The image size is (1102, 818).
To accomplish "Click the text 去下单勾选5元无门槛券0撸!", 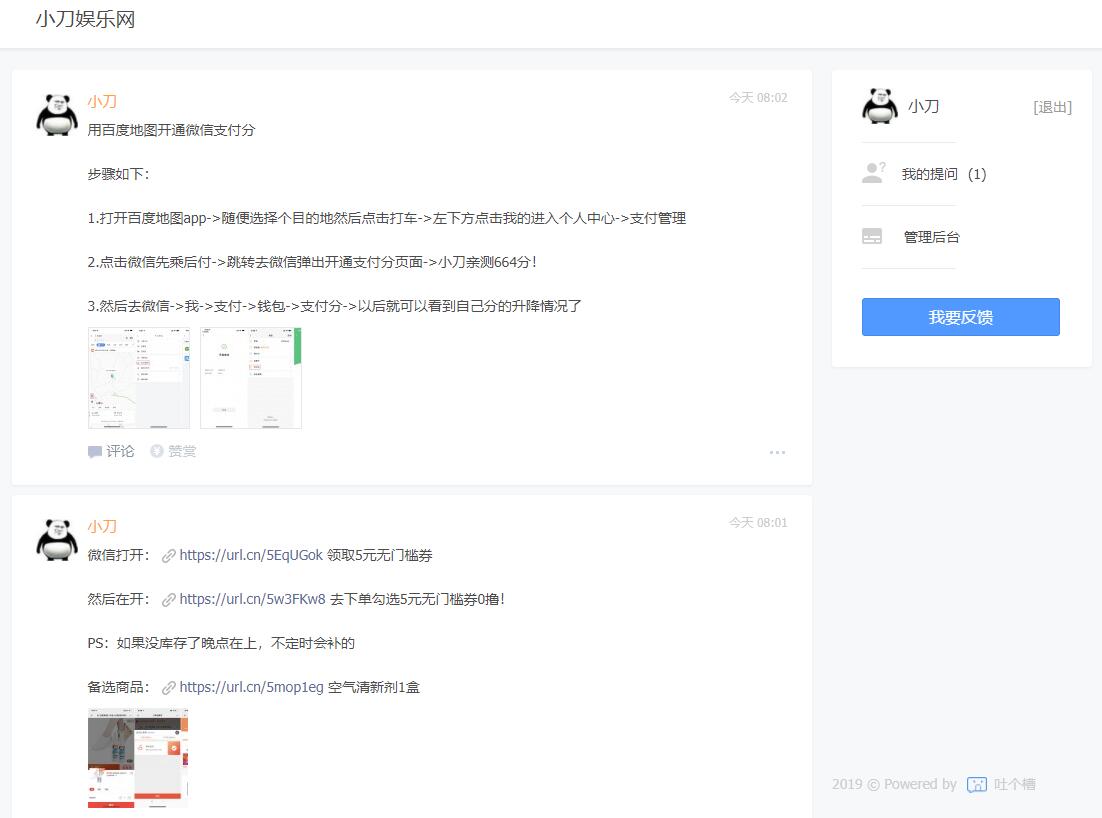I will [x=417, y=599].
